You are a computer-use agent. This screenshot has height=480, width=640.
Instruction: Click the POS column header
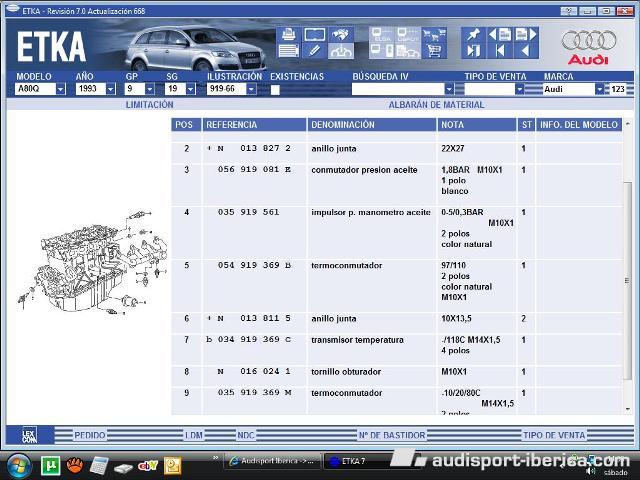[186, 125]
